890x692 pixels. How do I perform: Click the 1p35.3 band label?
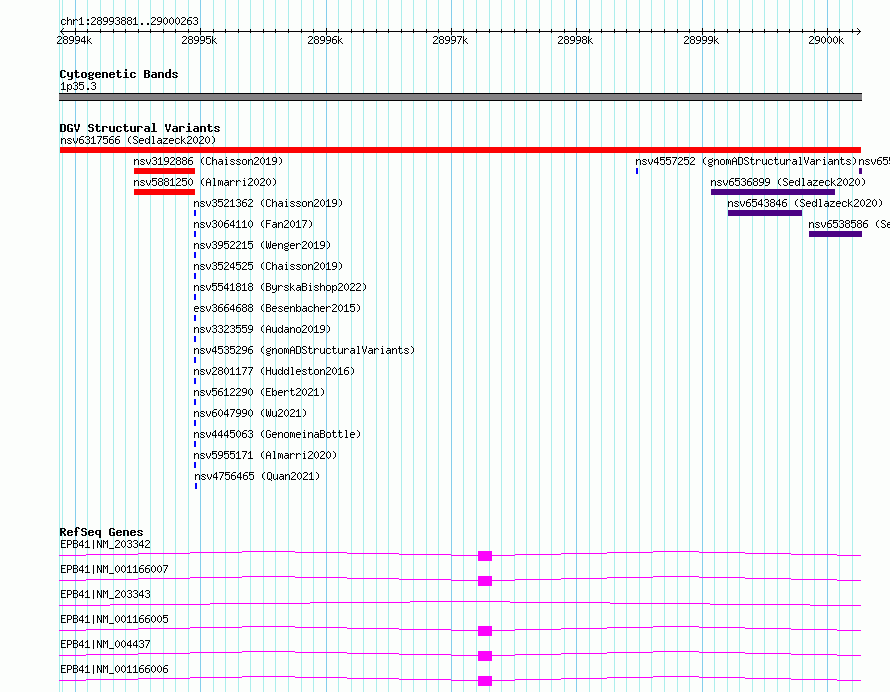78,86
